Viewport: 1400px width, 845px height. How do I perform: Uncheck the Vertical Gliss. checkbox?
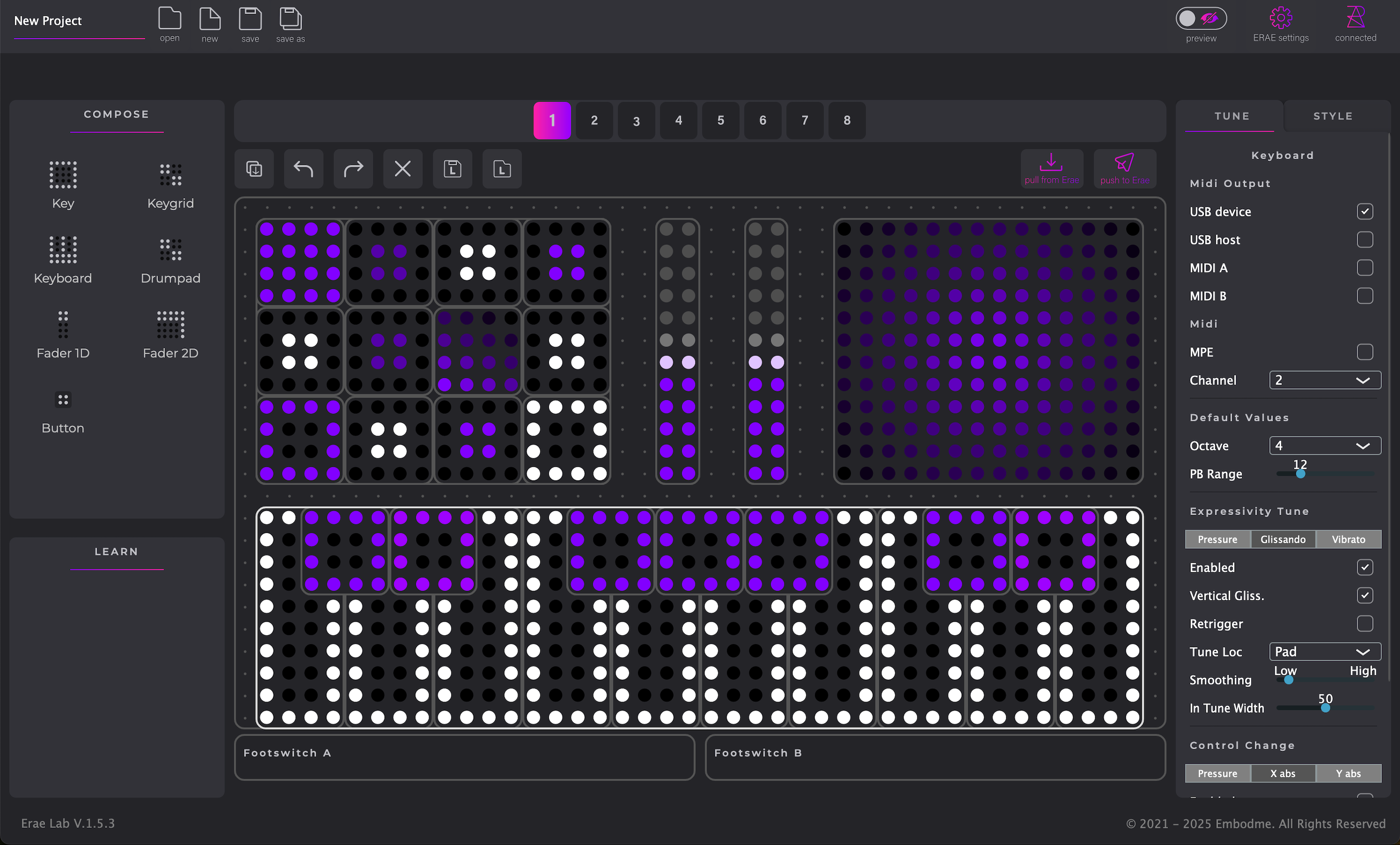(x=1365, y=595)
